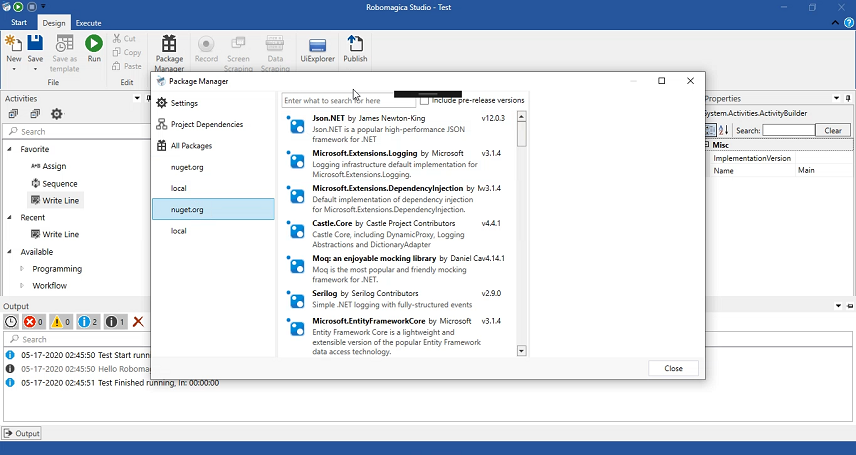Click the Record icon in ribbon
Image resolution: width=856 pixels, height=455 pixels.
(x=206, y=44)
